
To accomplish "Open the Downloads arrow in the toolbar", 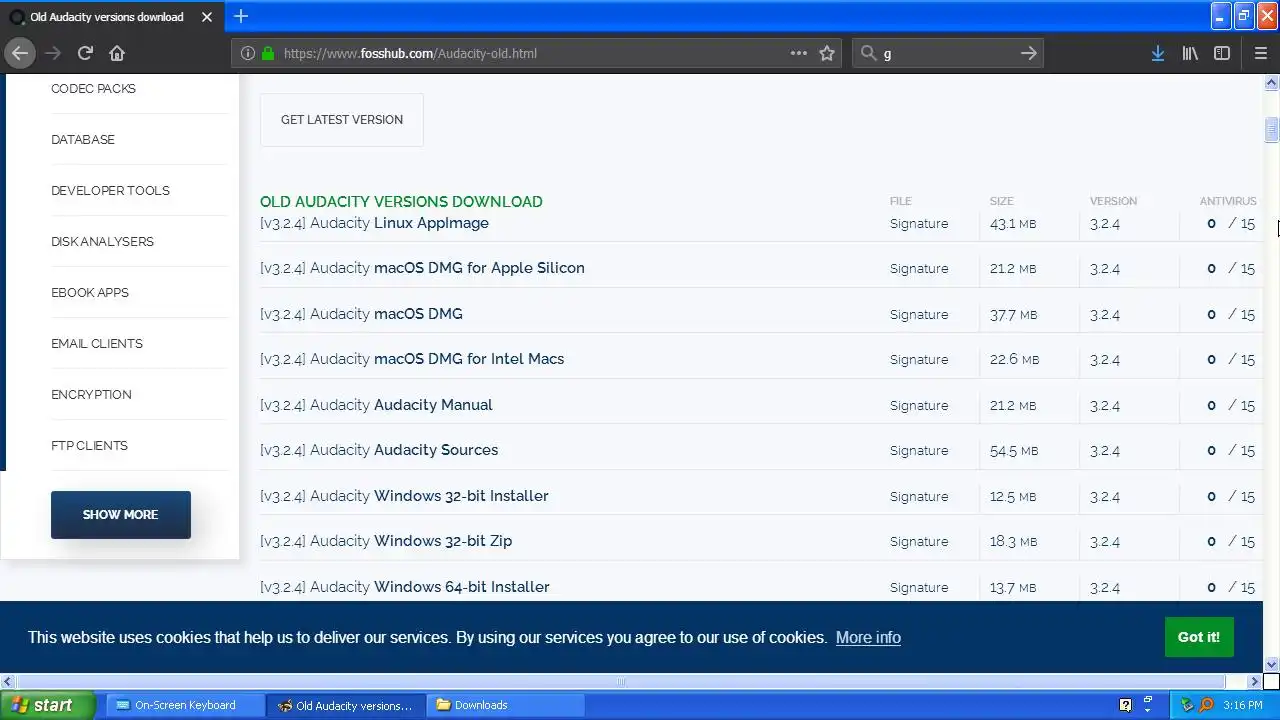I will click(x=1157, y=53).
